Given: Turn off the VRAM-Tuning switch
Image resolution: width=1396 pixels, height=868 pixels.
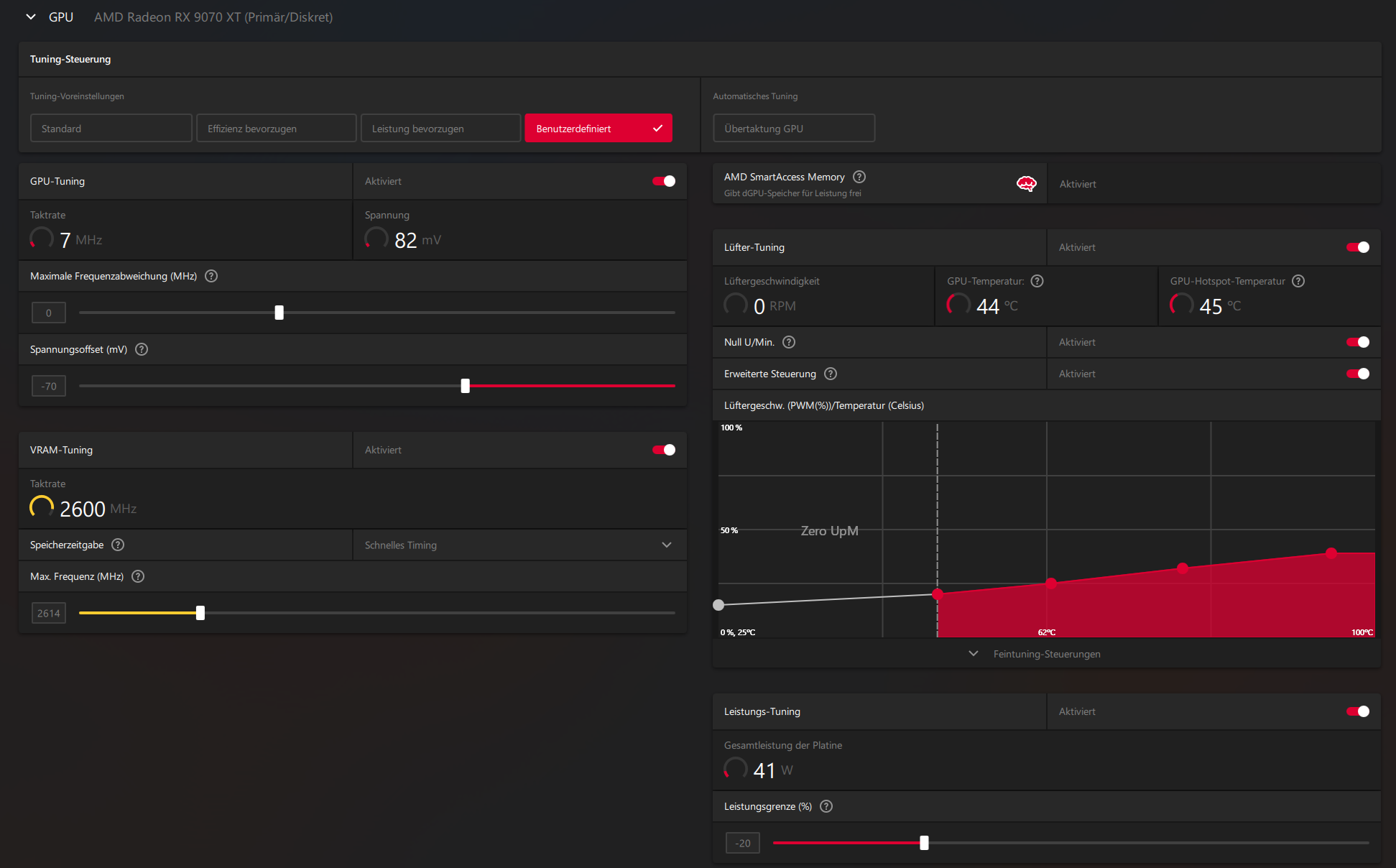Looking at the screenshot, I should [663, 450].
